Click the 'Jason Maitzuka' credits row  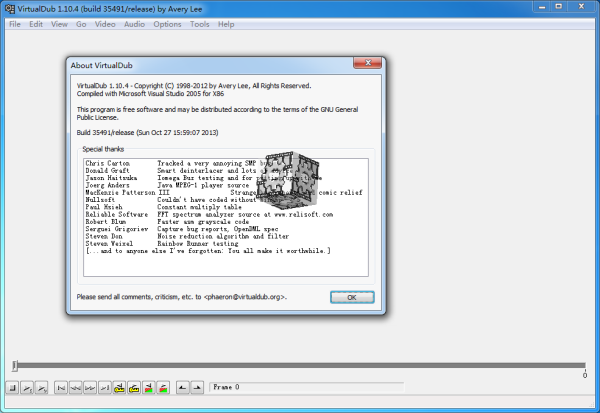[x=204, y=178]
